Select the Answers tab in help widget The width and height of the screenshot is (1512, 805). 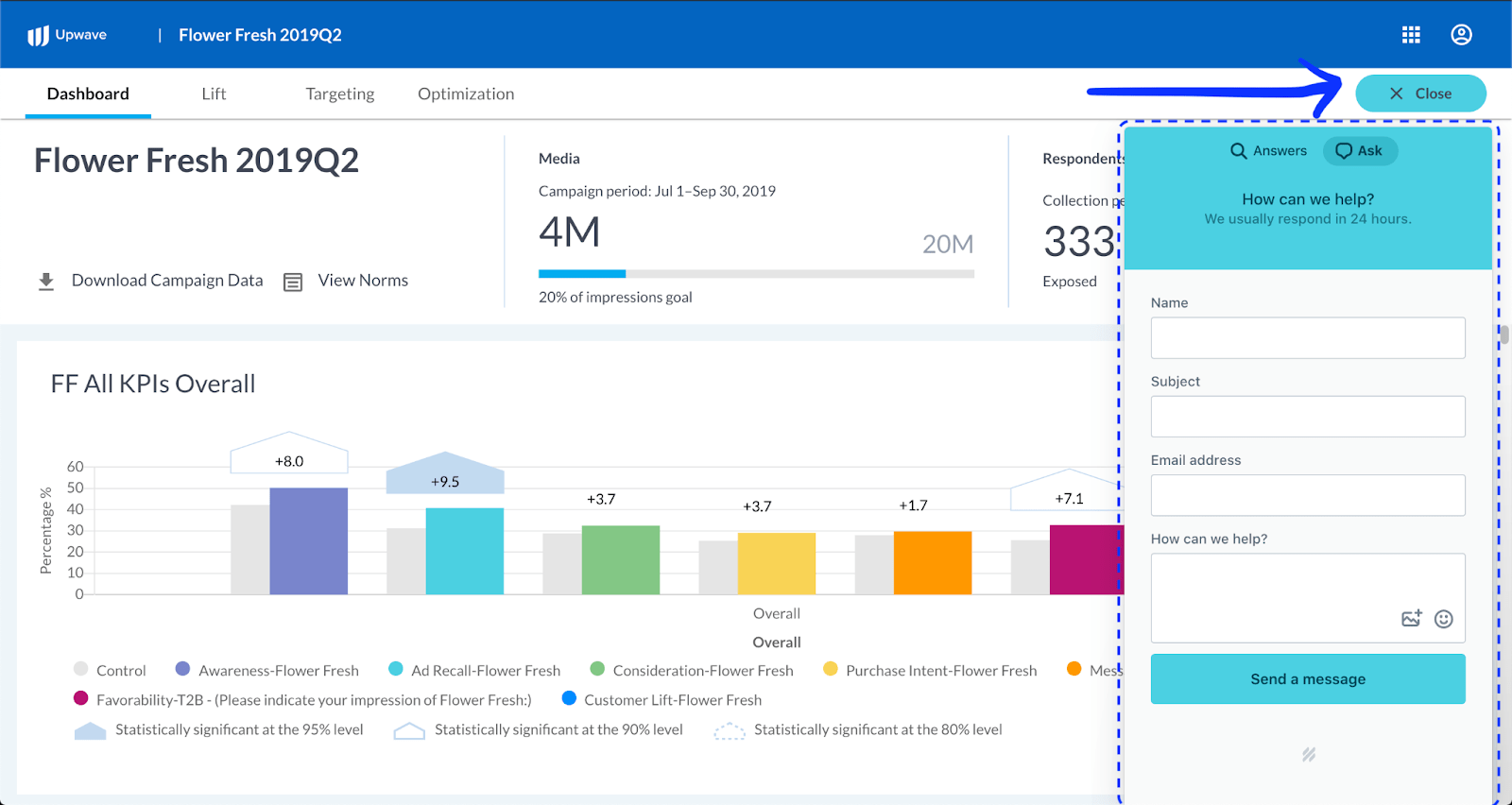click(x=1268, y=151)
